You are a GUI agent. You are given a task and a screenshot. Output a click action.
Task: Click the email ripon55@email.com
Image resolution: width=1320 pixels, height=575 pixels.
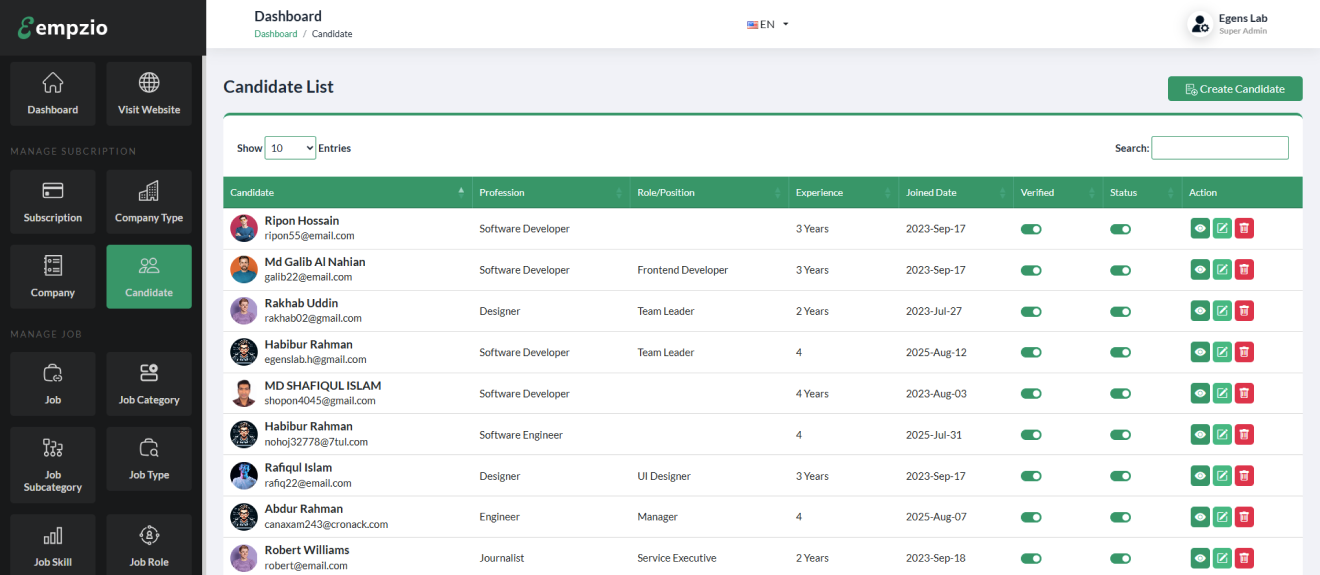[309, 236]
